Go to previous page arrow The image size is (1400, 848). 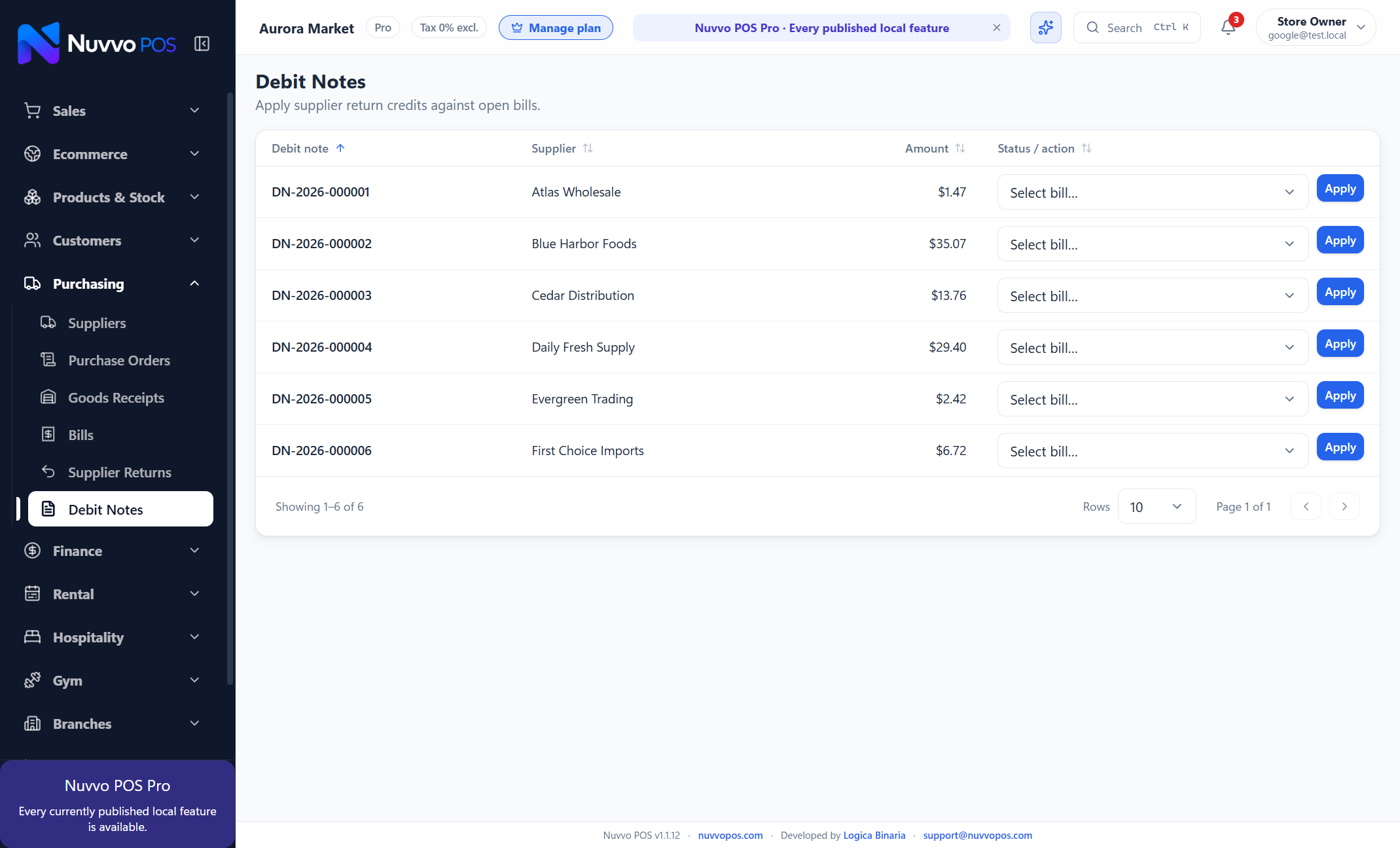point(1306,506)
